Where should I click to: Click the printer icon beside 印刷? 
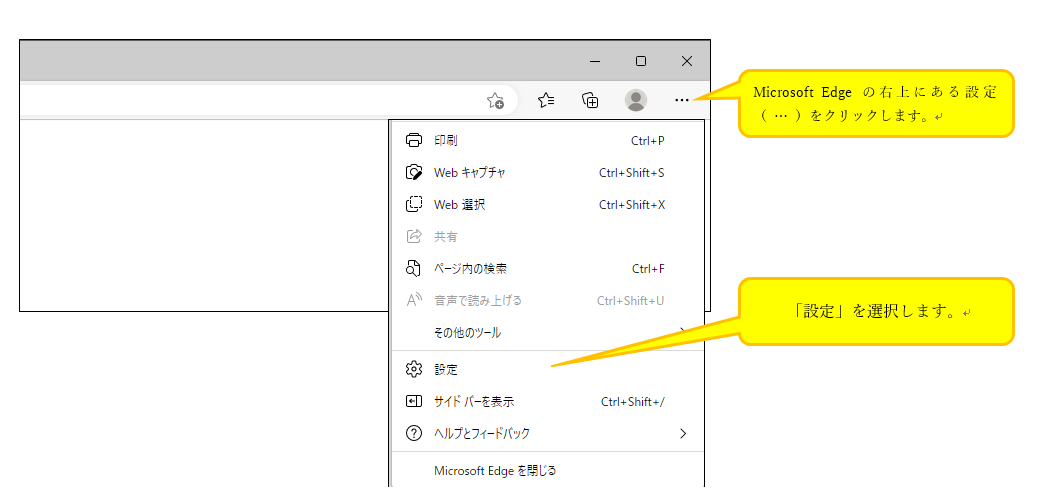pos(414,141)
